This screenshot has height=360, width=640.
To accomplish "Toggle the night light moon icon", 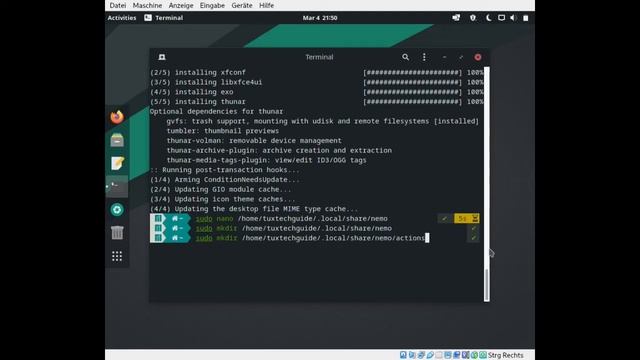I will pyautogui.click(x=489, y=18).
